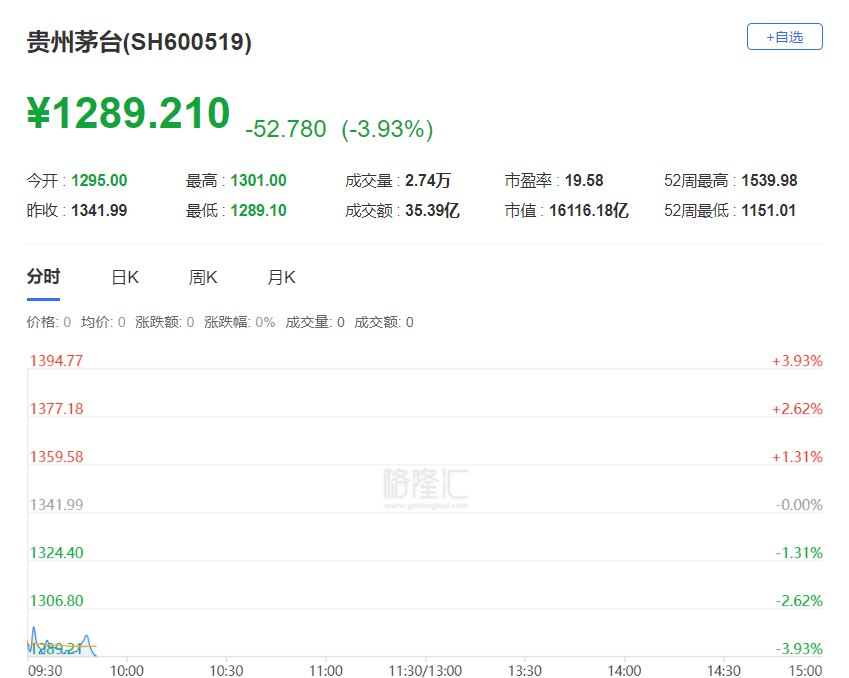Image resolution: width=849 pixels, height=678 pixels.
Task: Click the 10:00 time axis label
Action: [x=127, y=670]
